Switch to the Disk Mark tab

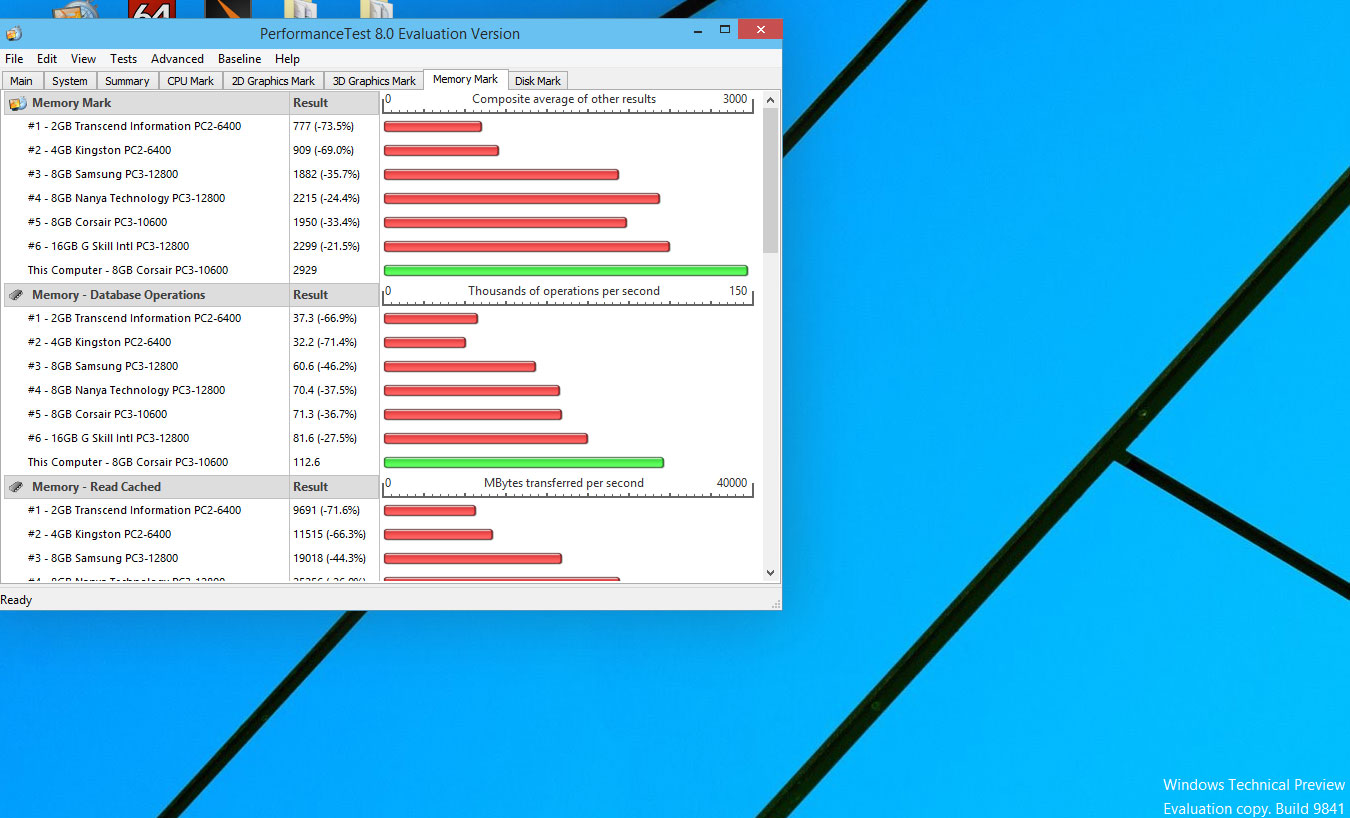[x=538, y=81]
